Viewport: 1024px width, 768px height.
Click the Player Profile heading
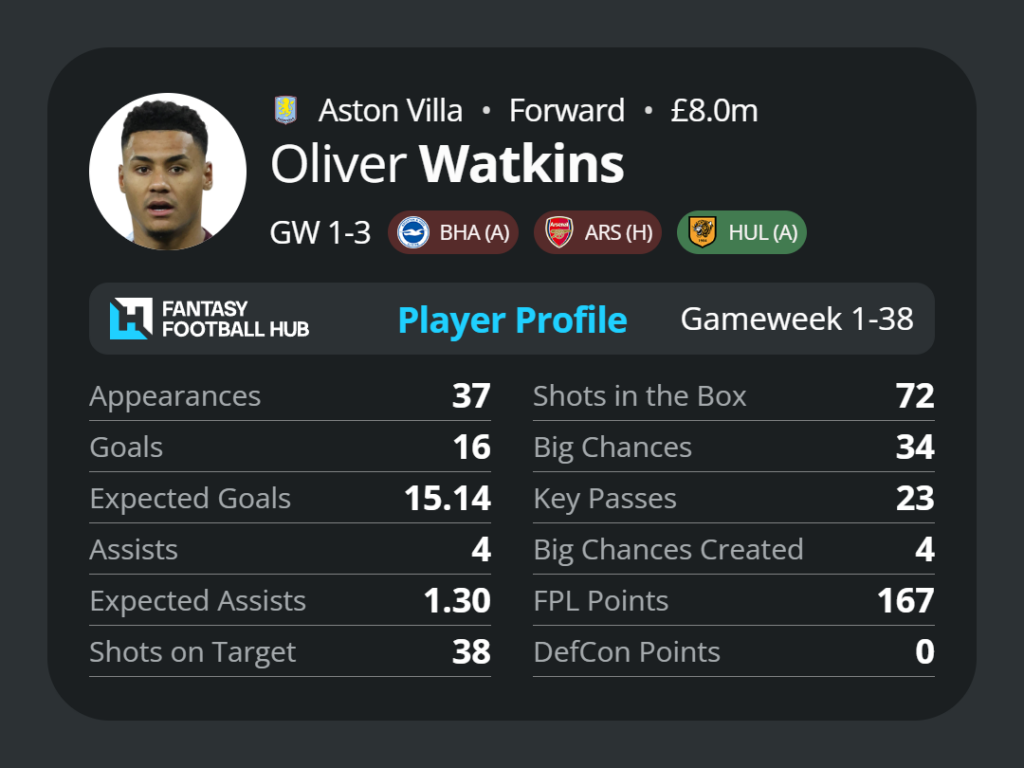click(x=513, y=320)
